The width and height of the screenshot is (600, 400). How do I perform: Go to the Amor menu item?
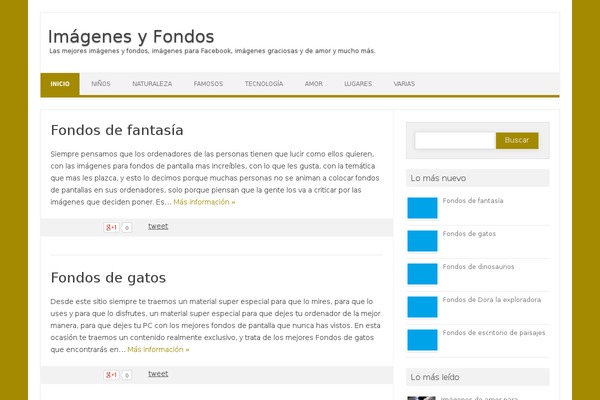(x=313, y=84)
